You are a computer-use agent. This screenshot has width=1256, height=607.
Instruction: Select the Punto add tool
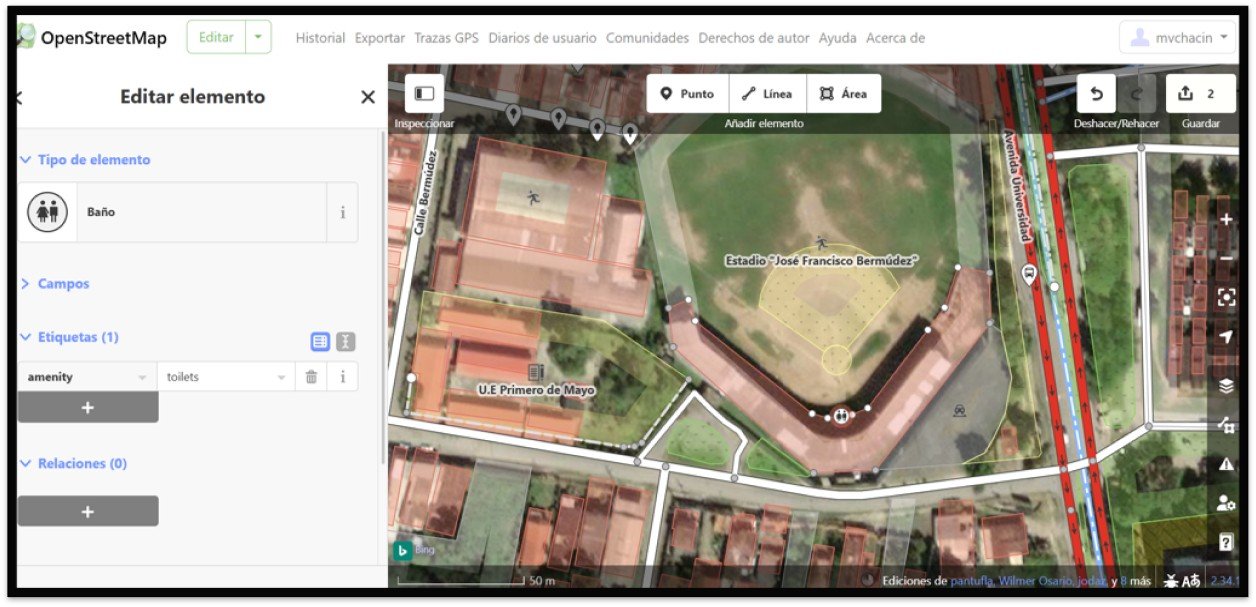[688, 94]
